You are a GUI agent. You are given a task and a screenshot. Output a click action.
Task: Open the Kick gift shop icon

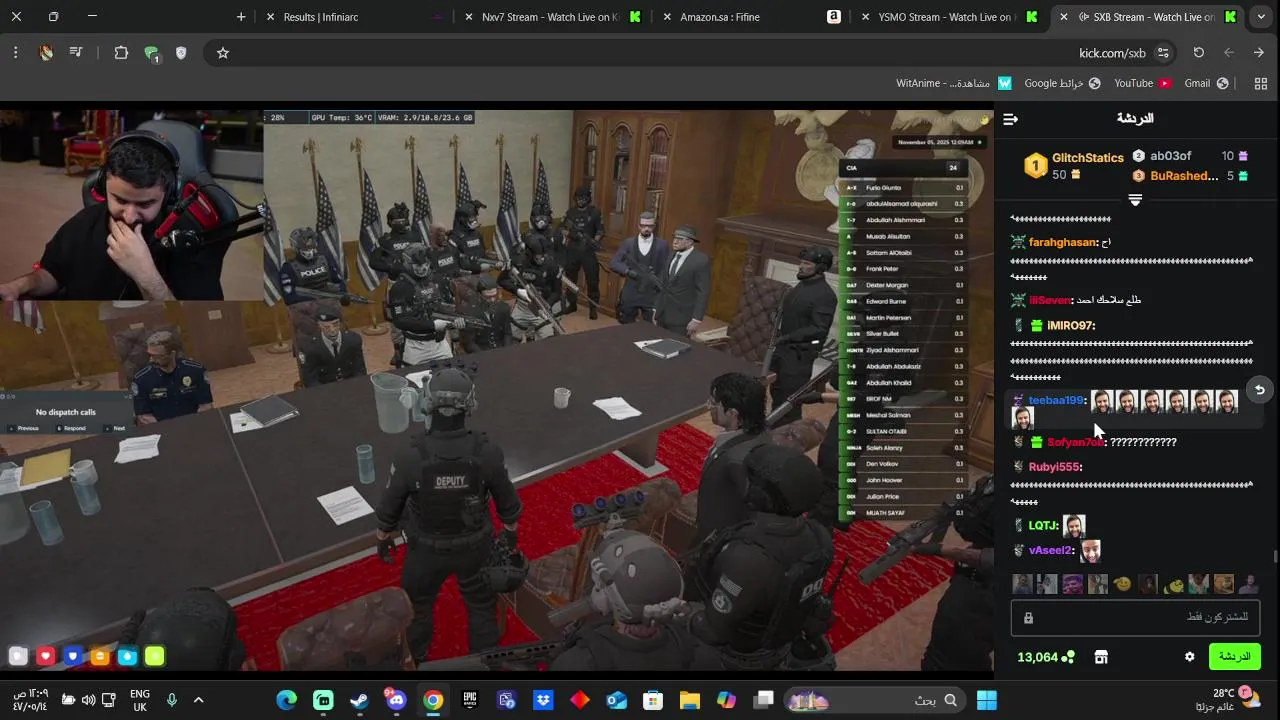pos(1101,657)
